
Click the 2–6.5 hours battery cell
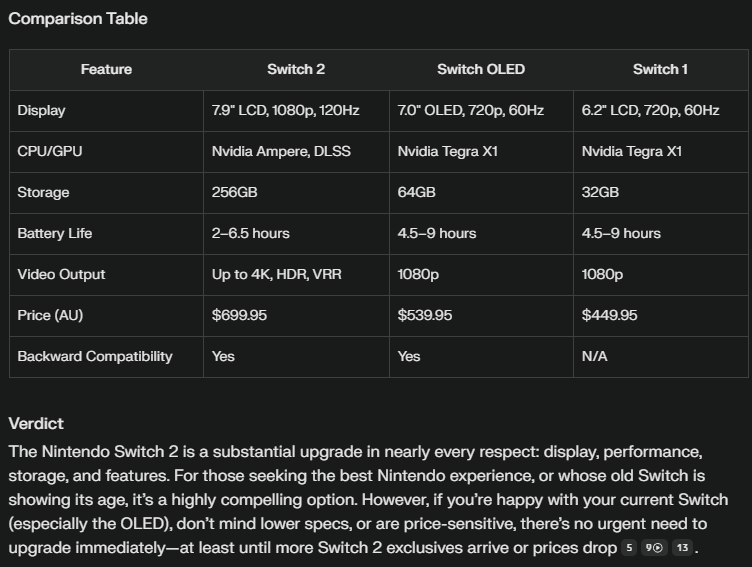250,233
